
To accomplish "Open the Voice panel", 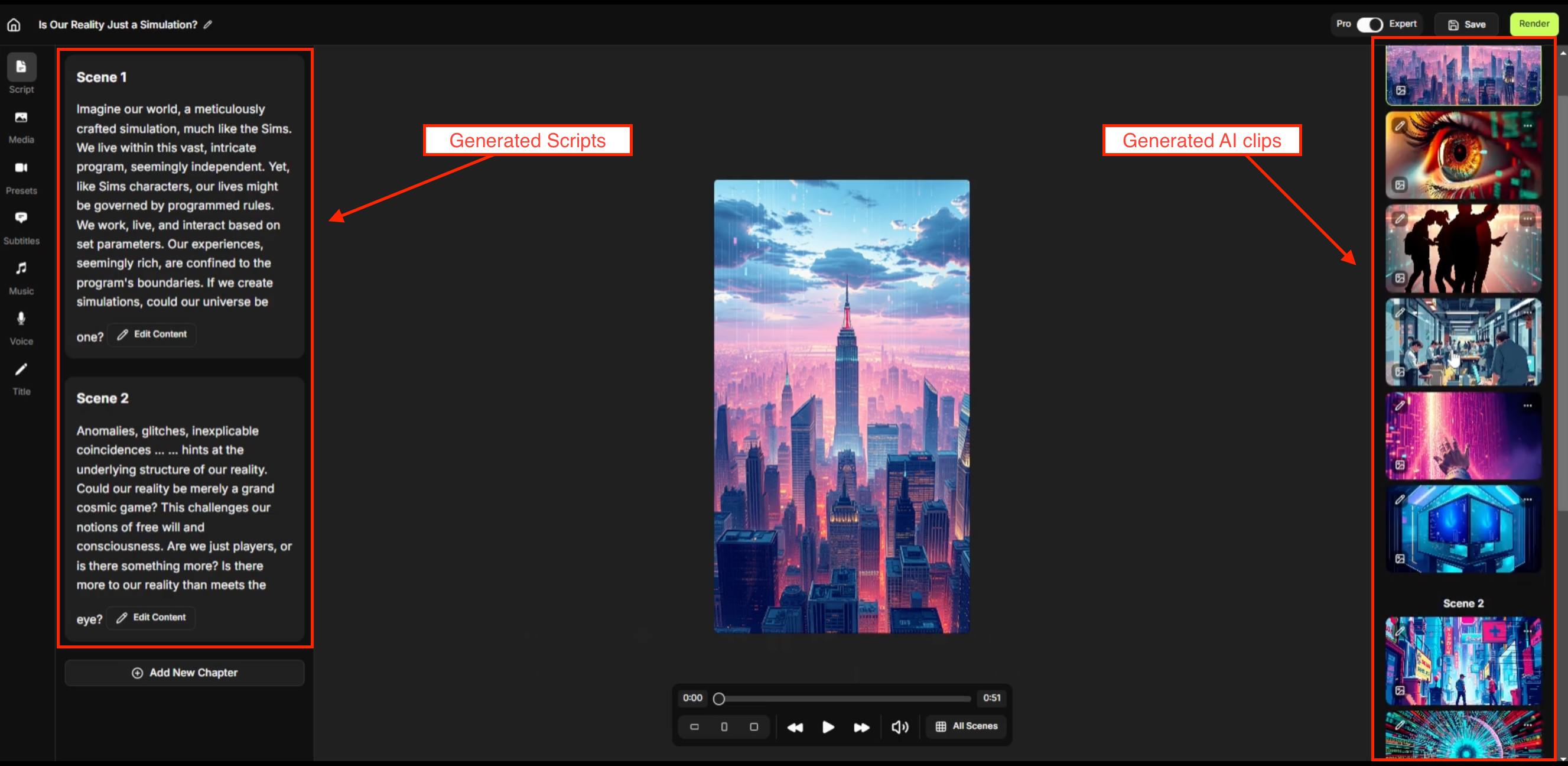I will pos(21,328).
